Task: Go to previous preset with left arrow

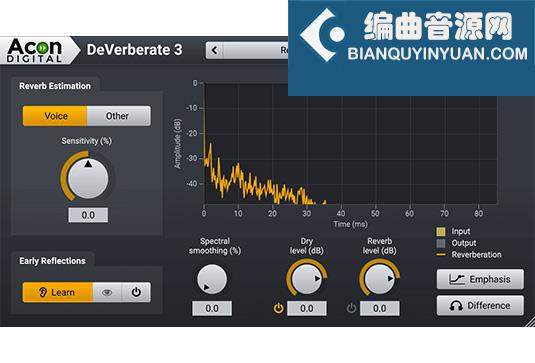Action: (x=214, y=50)
